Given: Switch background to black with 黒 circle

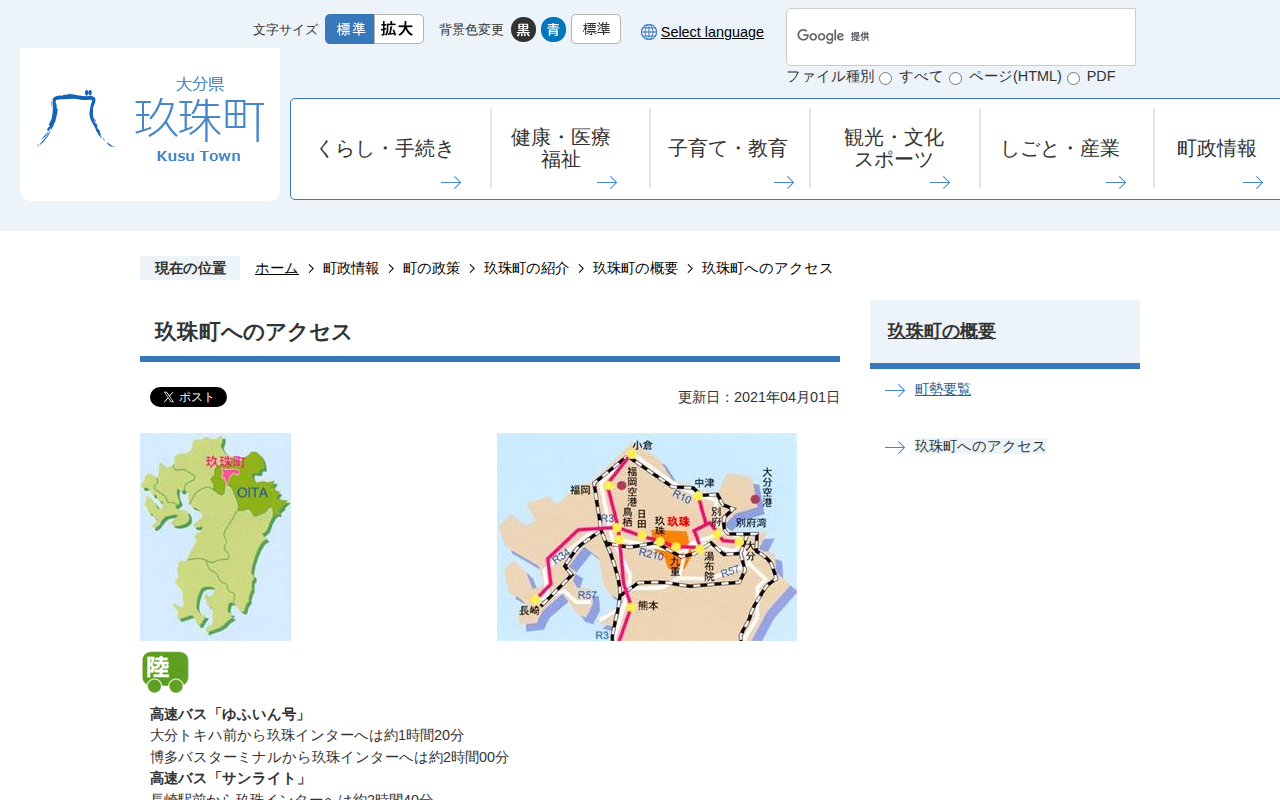Looking at the screenshot, I should pyautogui.click(x=523, y=30).
